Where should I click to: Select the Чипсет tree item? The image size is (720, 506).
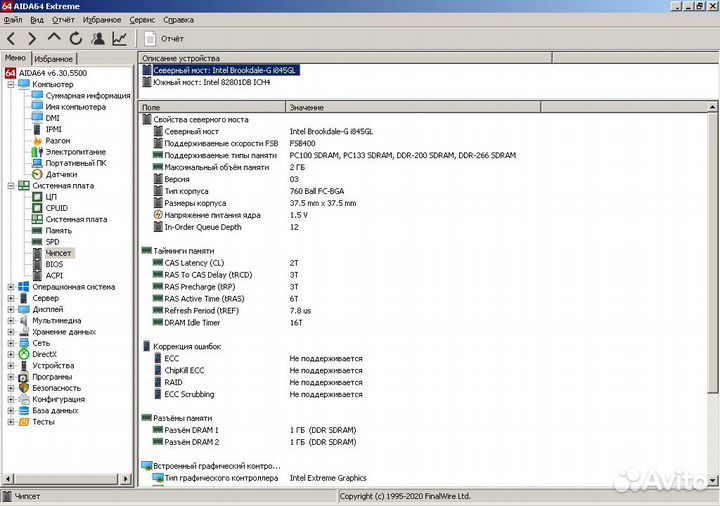coord(58,253)
